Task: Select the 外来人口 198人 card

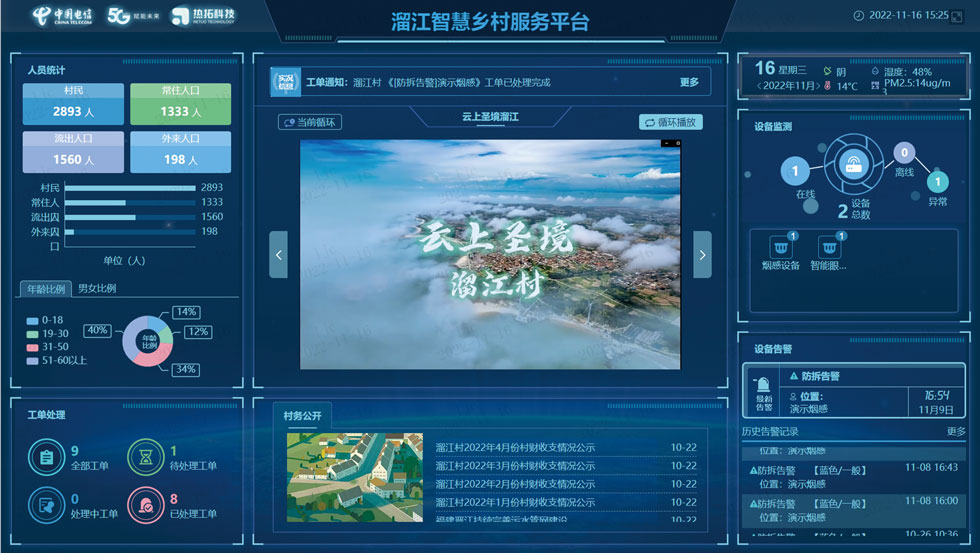Action: point(181,152)
